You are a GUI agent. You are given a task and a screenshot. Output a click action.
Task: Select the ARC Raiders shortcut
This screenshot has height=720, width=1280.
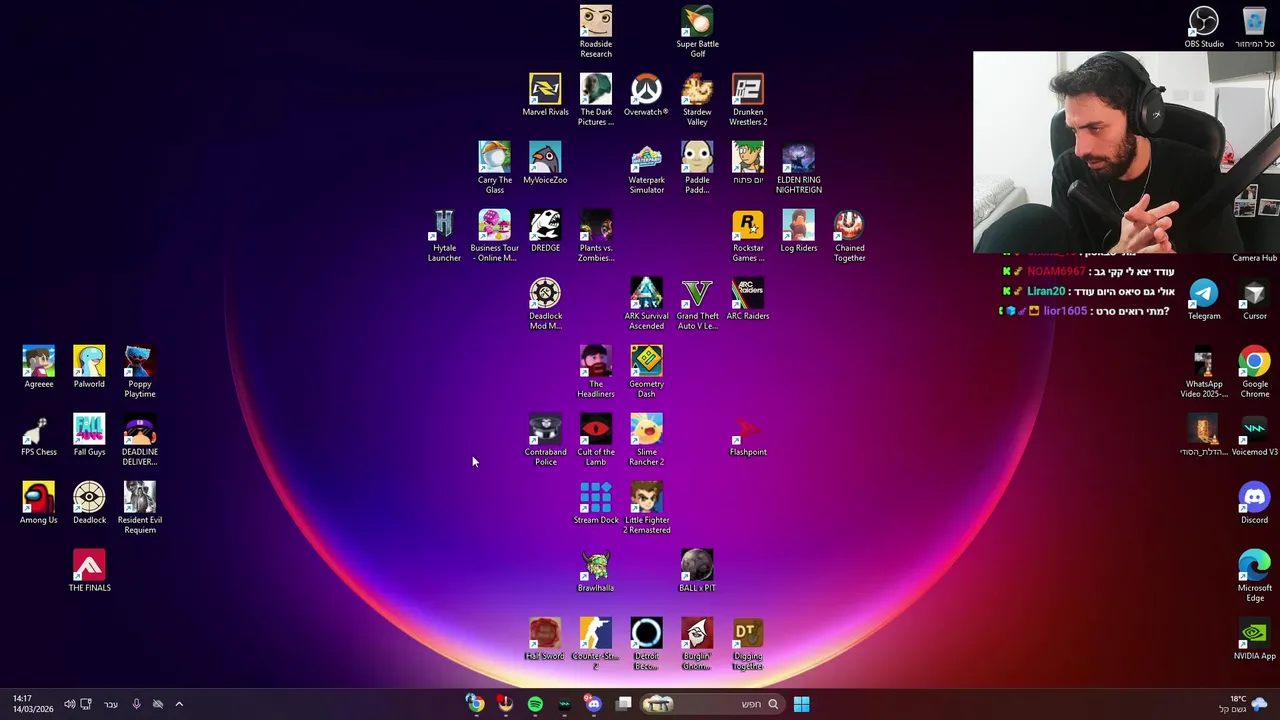pos(748,299)
